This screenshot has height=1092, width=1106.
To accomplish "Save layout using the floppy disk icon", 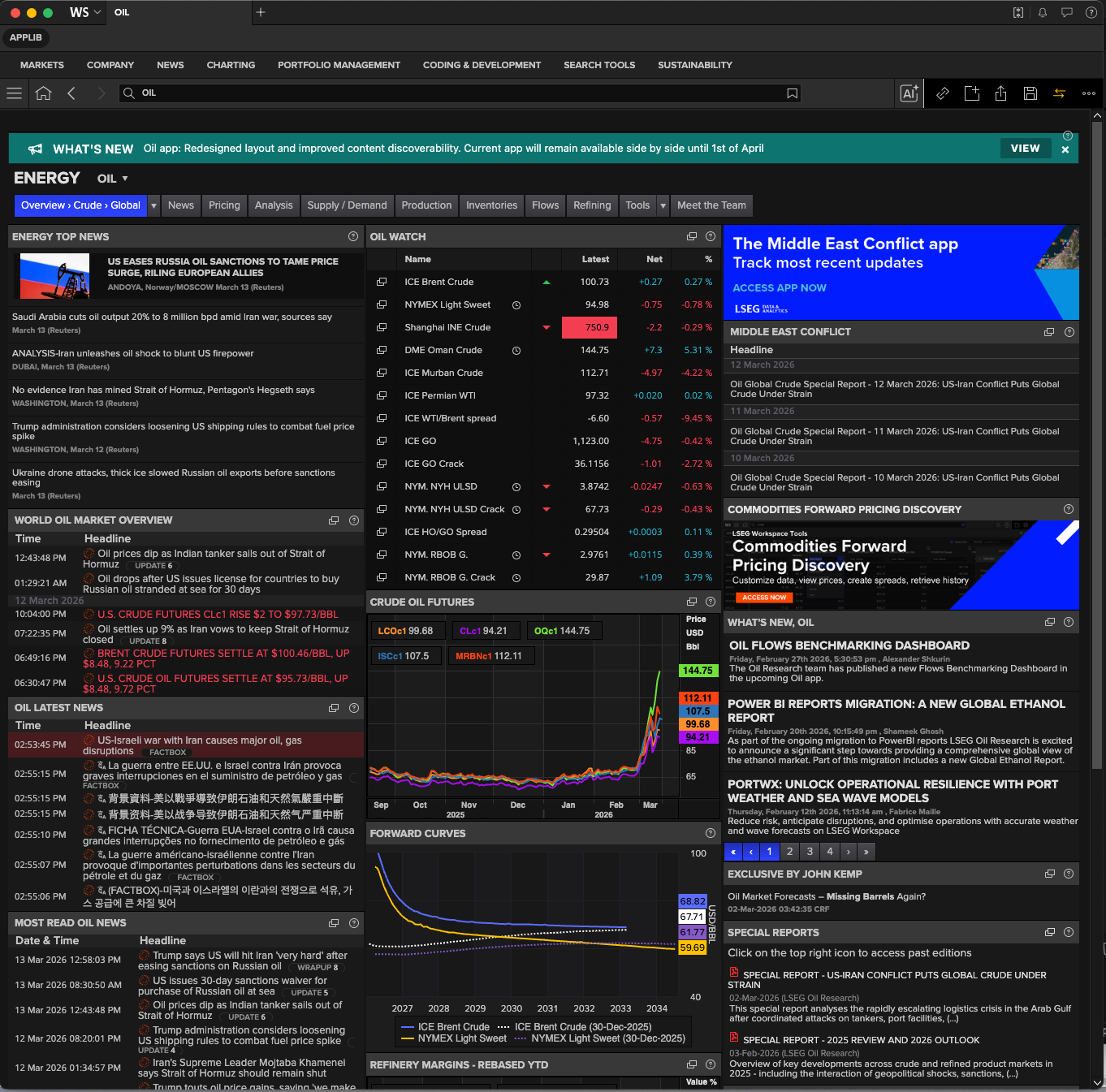I will (x=1030, y=93).
